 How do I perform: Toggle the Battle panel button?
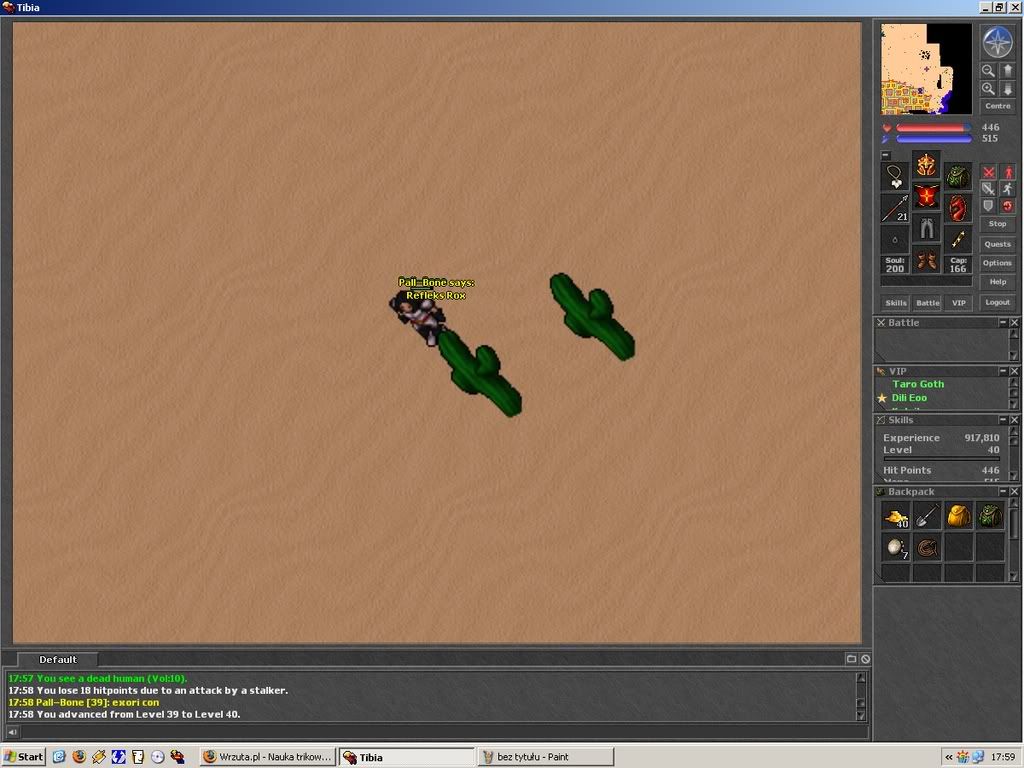pyautogui.click(x=927, y=303)
